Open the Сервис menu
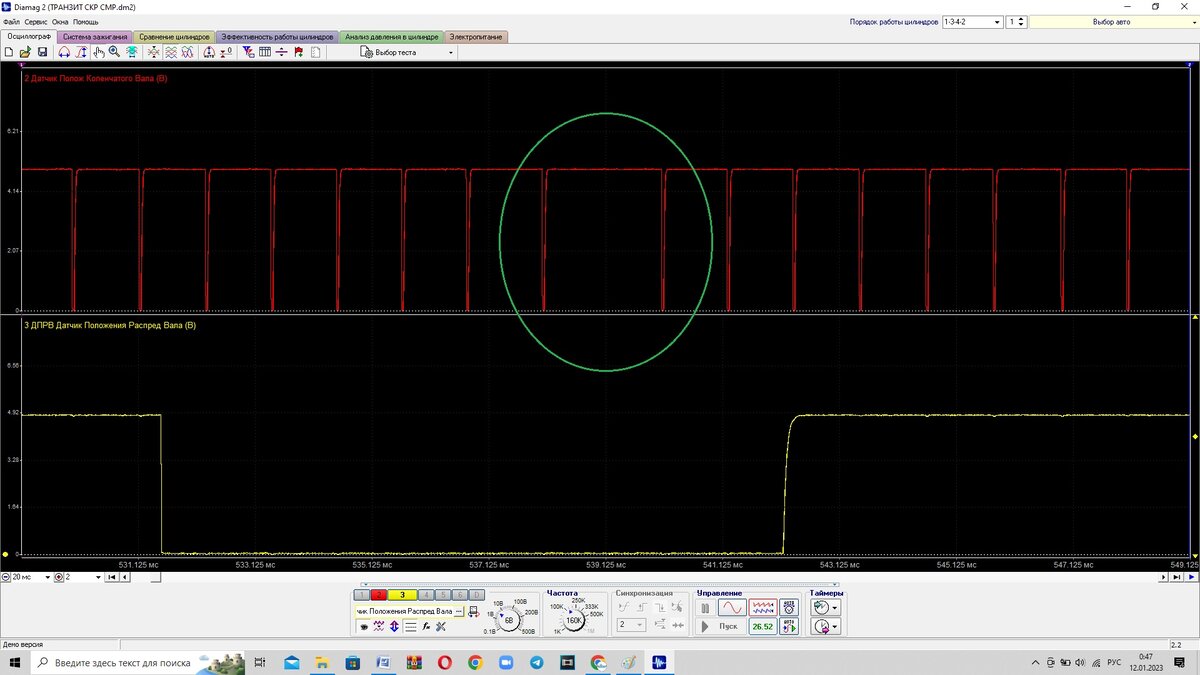 pyautogui.click(x=35, y=21)
